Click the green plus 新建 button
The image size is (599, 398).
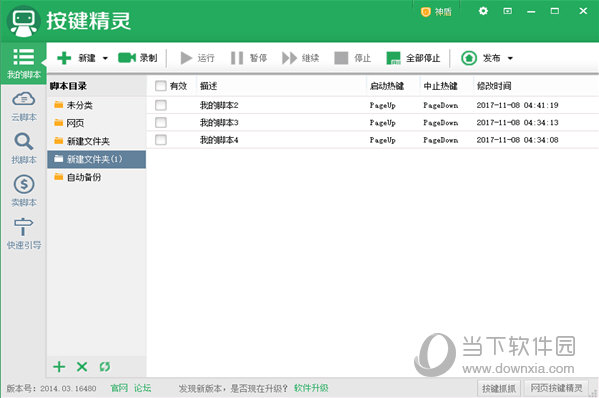click(76, 58)
